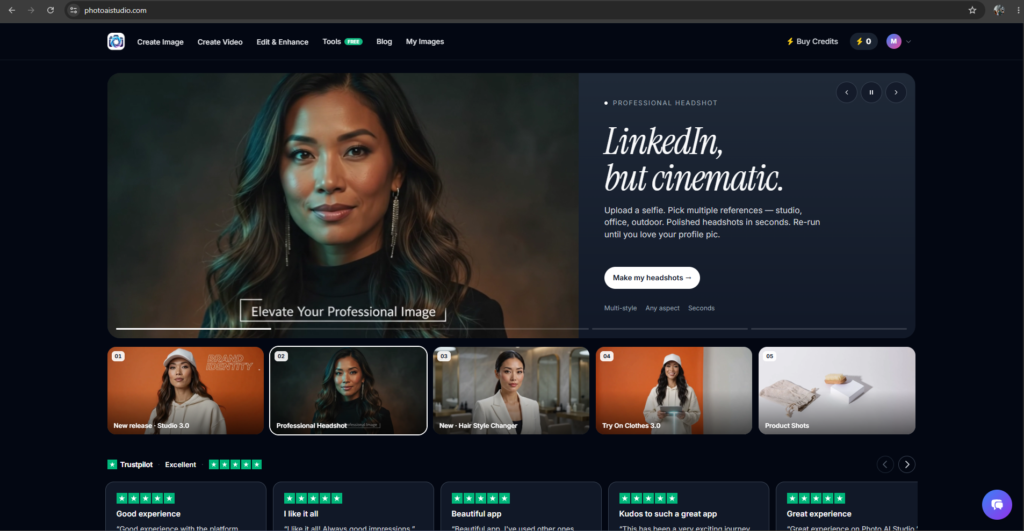Select Try On Clothes 3.0 thumbnail
This screenshot has width=1024, height=531.
673,391
